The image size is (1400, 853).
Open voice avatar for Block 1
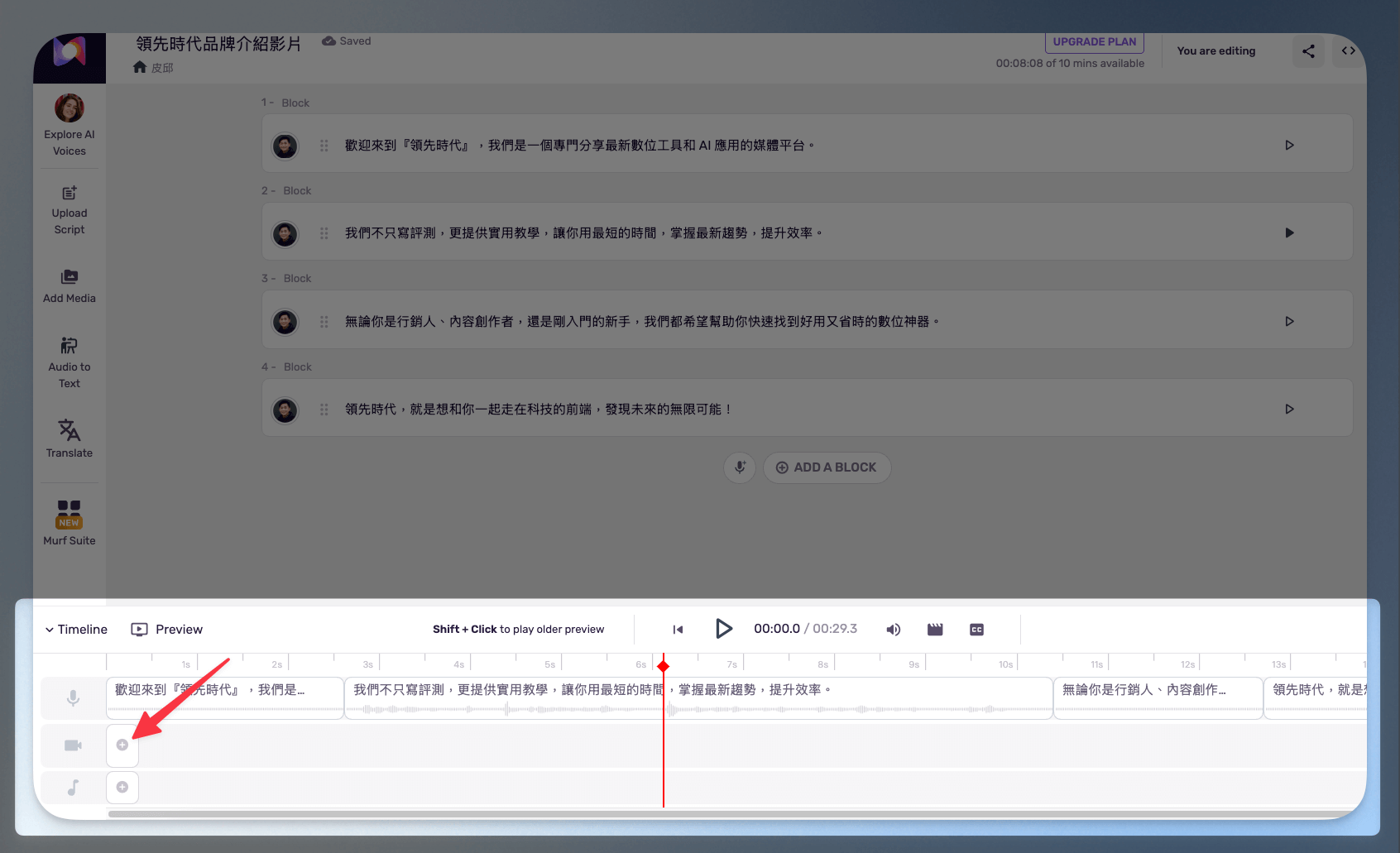pyautogui.click(x=285, y=146)
